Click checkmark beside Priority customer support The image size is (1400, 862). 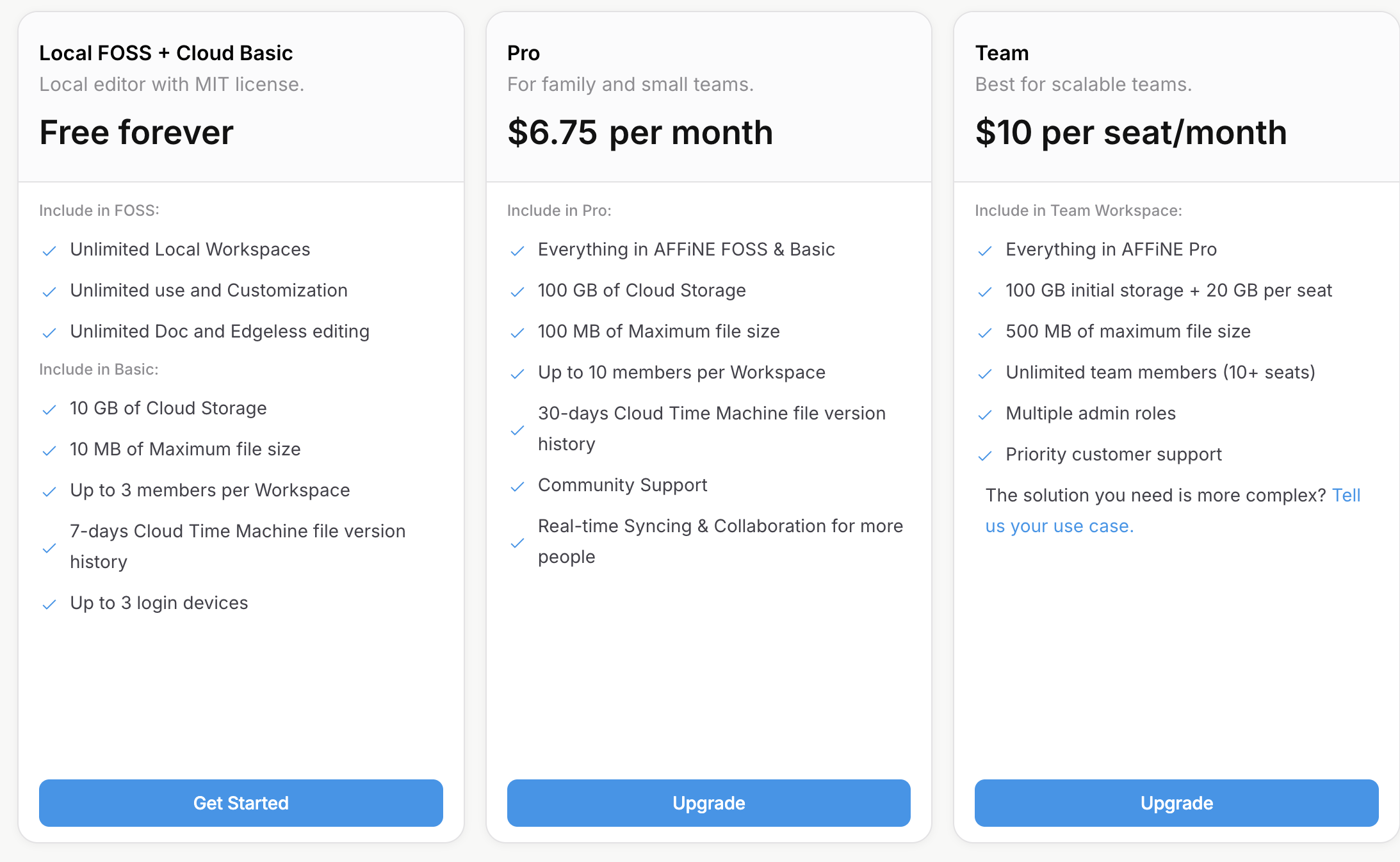click(985, 455)
